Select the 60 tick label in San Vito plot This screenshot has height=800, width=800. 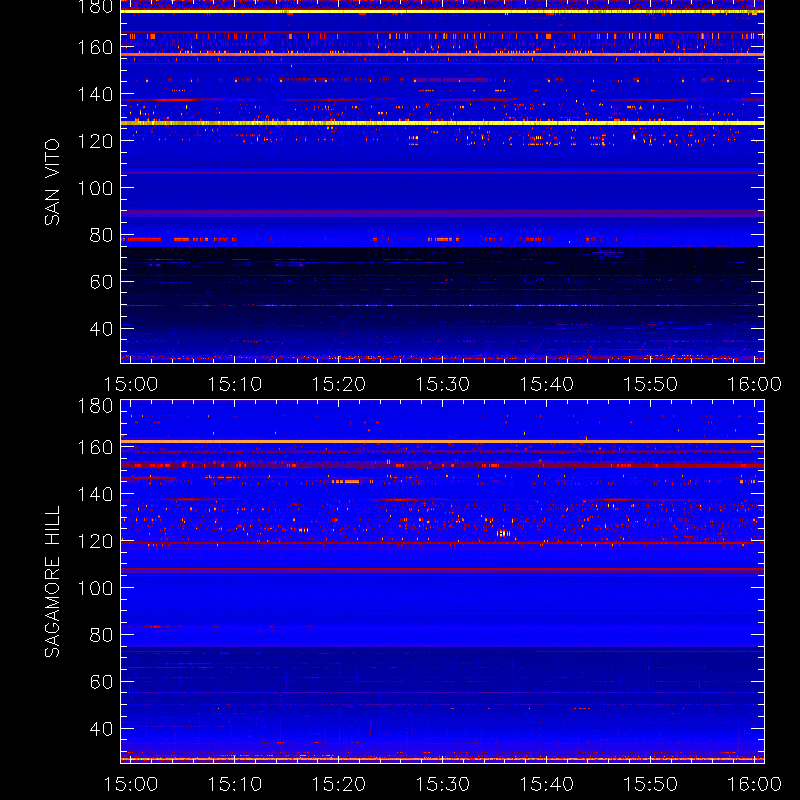(x=101, y=282)
